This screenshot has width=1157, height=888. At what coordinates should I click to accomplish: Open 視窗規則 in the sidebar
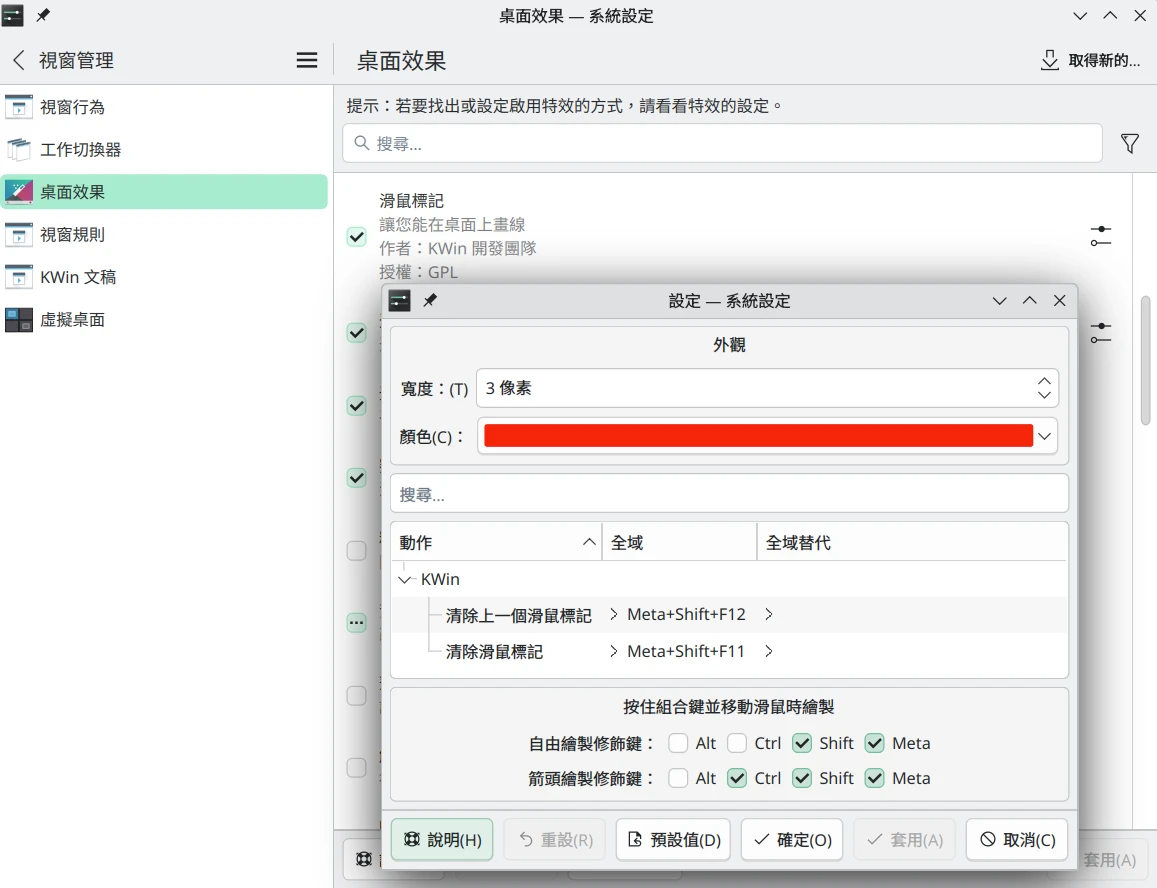(x=72, y=235)
